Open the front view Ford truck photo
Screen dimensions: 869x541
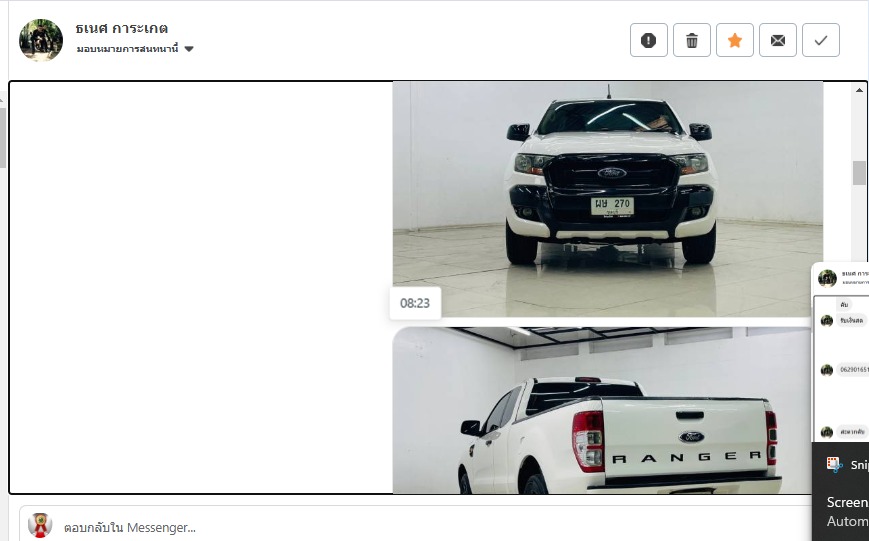607,200
